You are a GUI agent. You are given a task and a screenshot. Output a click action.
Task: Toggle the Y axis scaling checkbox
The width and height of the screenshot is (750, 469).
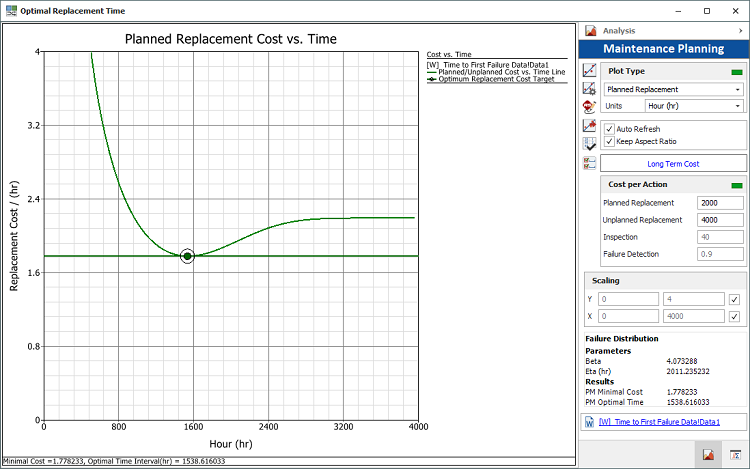[x=735, y=298]
